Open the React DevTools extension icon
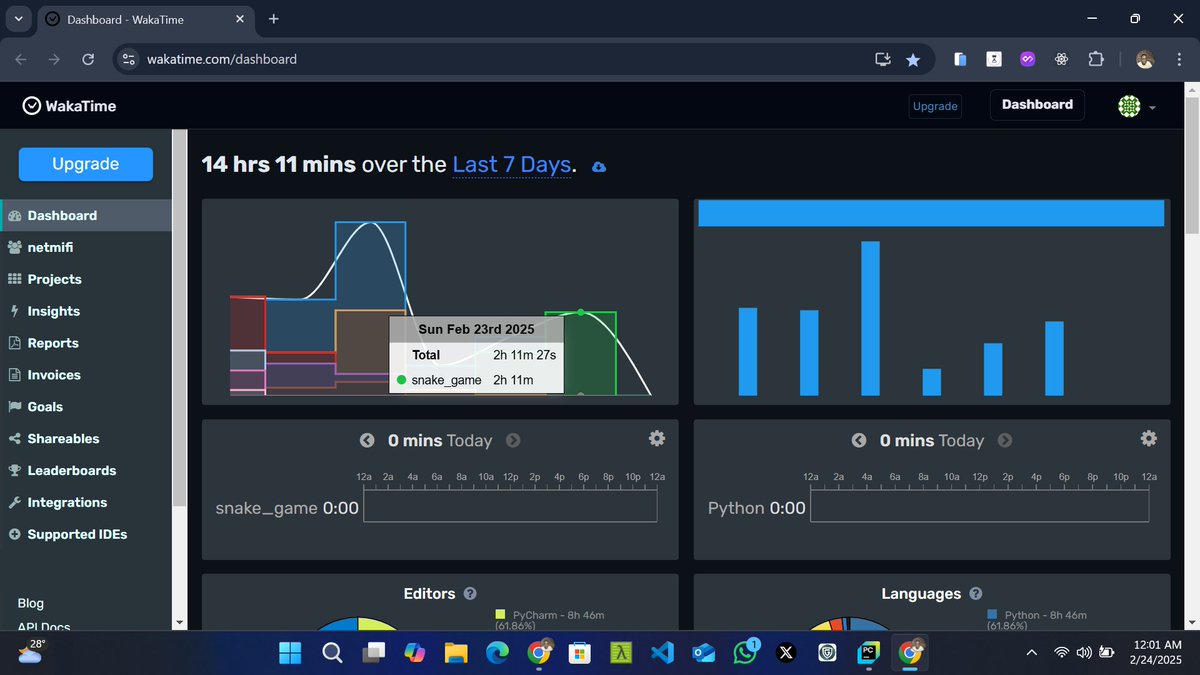1200x675 pixels. tap(1061, 59)
